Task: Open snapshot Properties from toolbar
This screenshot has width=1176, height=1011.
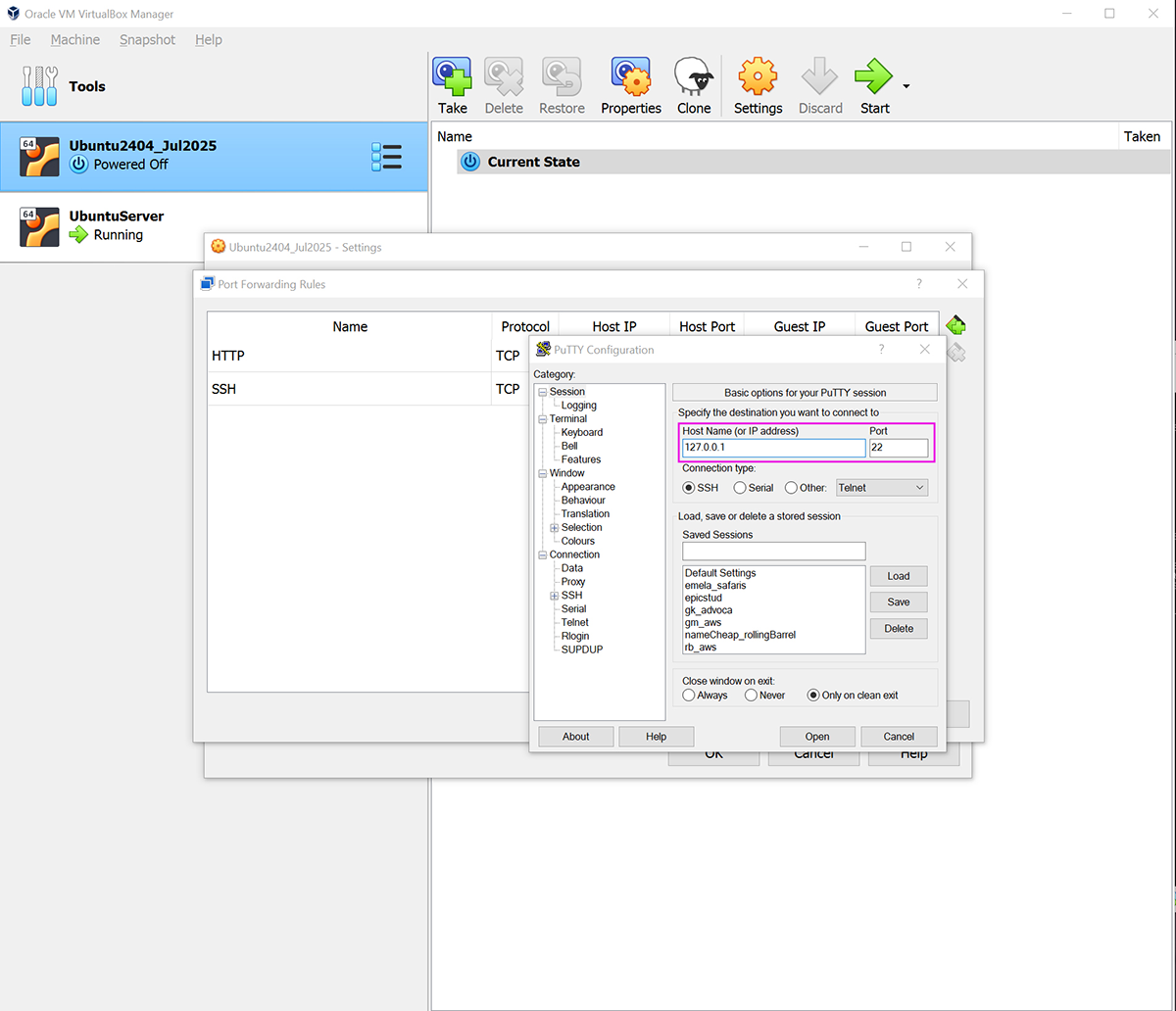Action: 631,76
